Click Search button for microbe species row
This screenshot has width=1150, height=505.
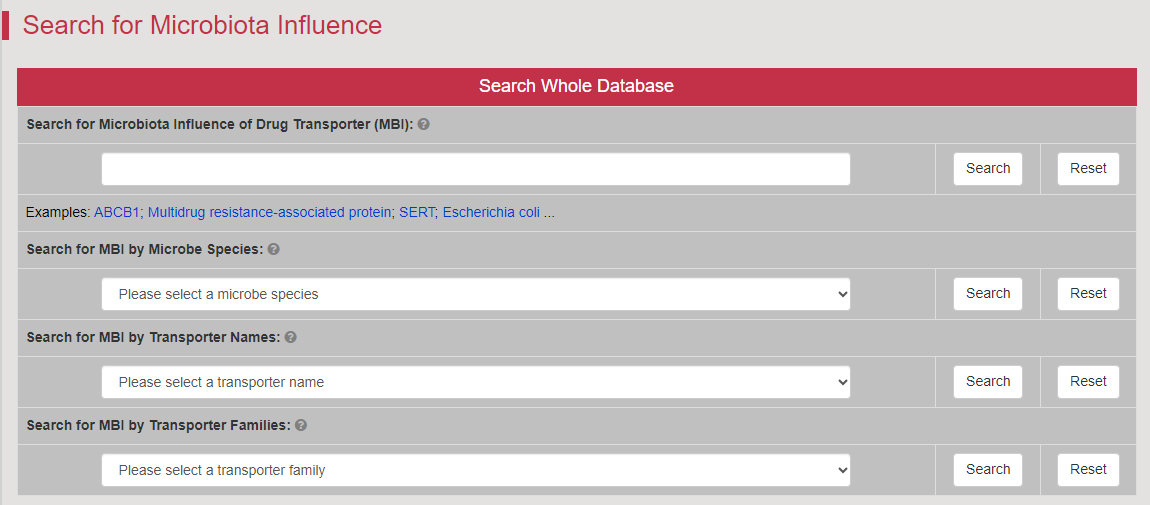coord(988,293)
